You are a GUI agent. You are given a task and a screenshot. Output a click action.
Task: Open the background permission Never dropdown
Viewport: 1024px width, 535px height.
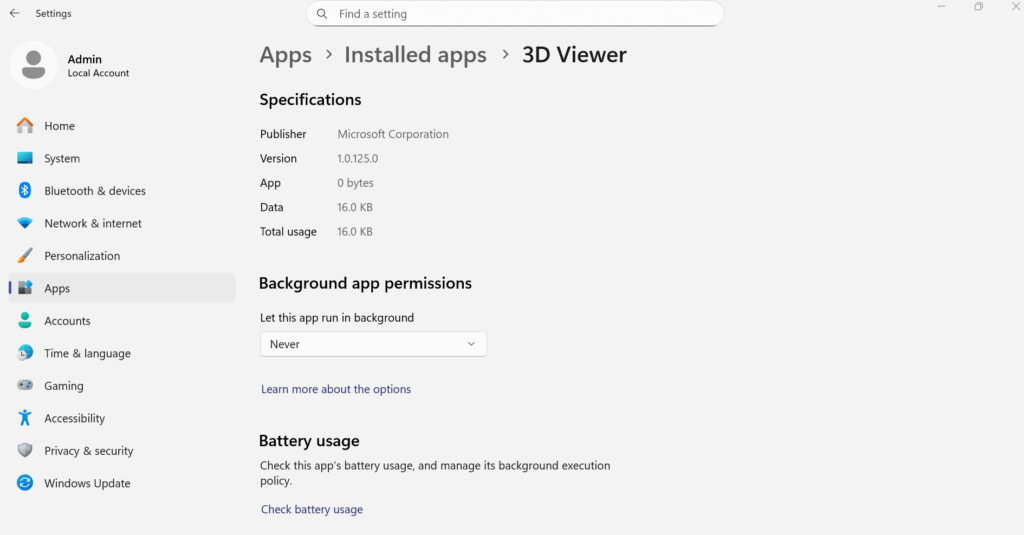click(374, 344)
